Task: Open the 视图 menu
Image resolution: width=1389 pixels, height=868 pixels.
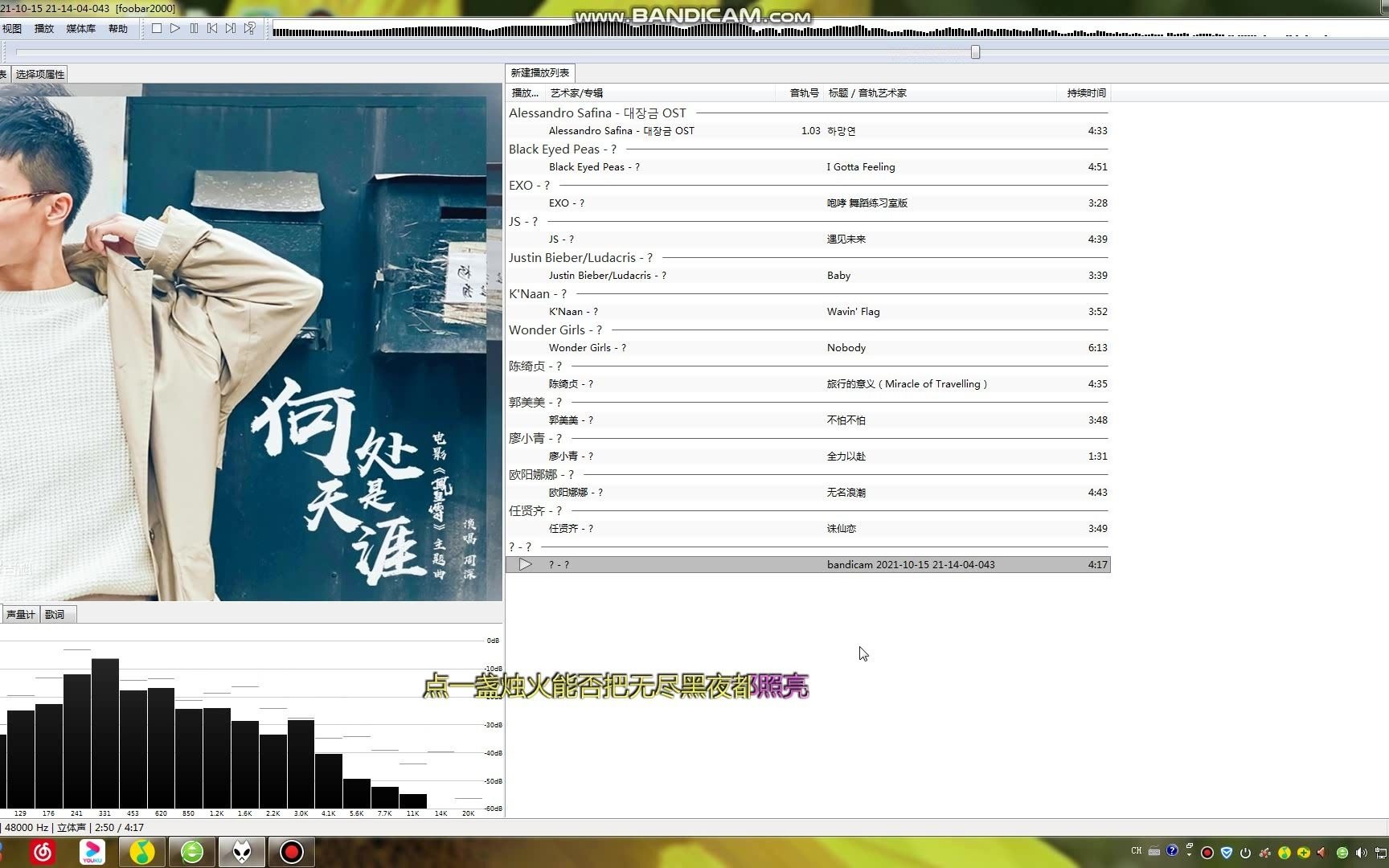Action: (12, 28)
